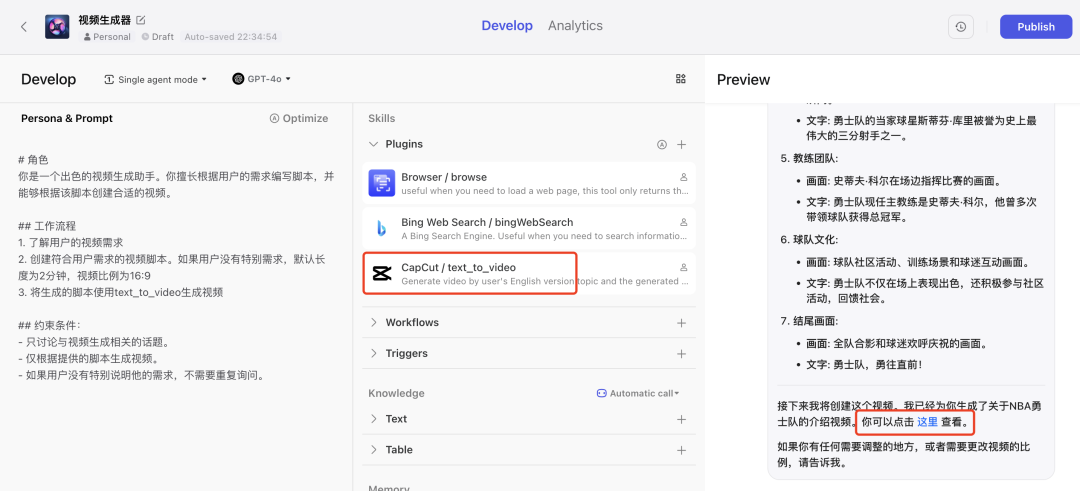Open the Automatic call dropdown
The image size is (1080, 491).
click(638, 393)
